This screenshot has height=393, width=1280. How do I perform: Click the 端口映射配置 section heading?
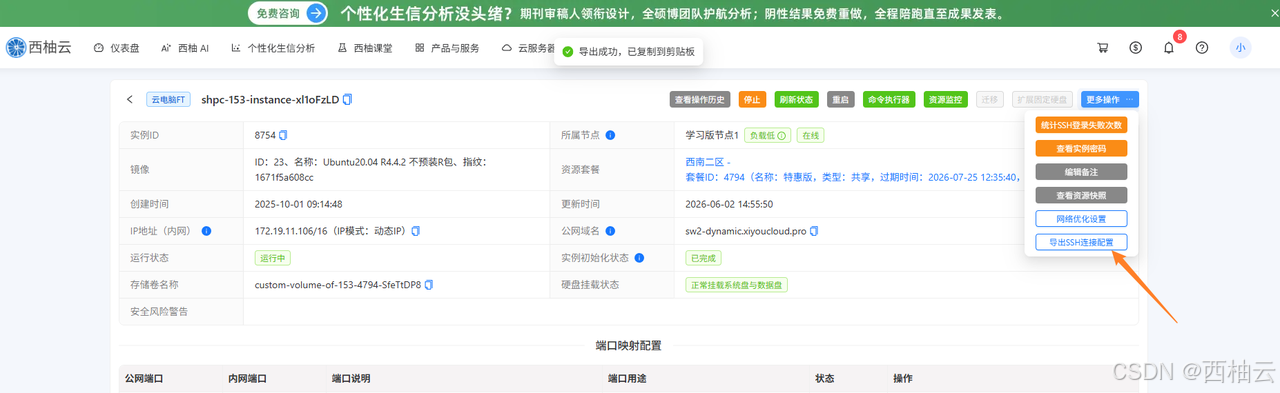(x=628, y=346)
